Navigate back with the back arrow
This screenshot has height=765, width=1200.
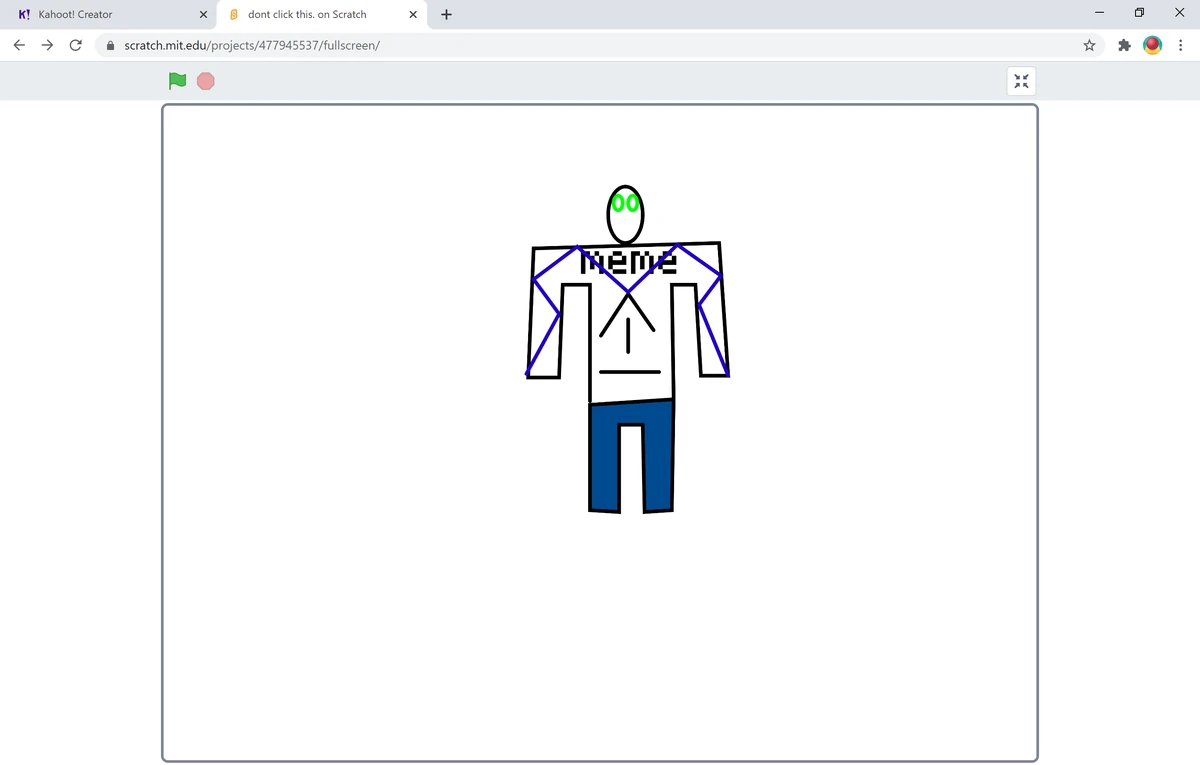coord(19,45)
